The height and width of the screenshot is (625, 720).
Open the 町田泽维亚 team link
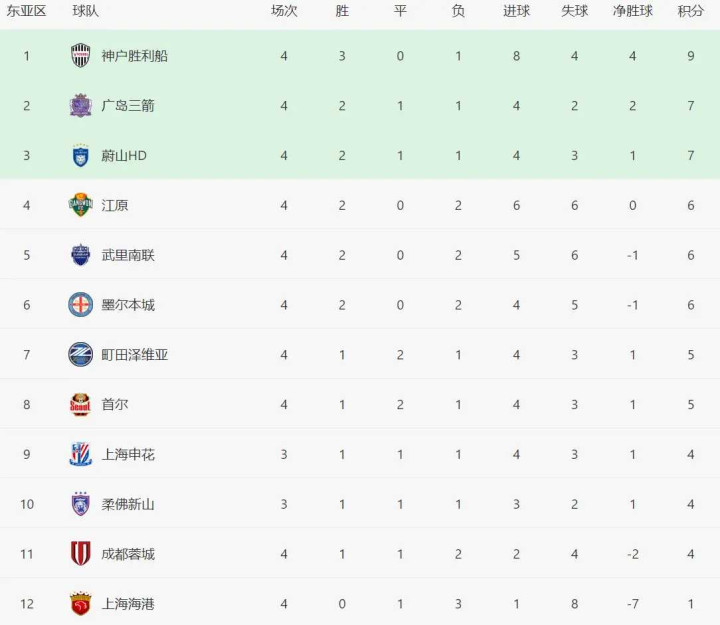click(134, 355)
